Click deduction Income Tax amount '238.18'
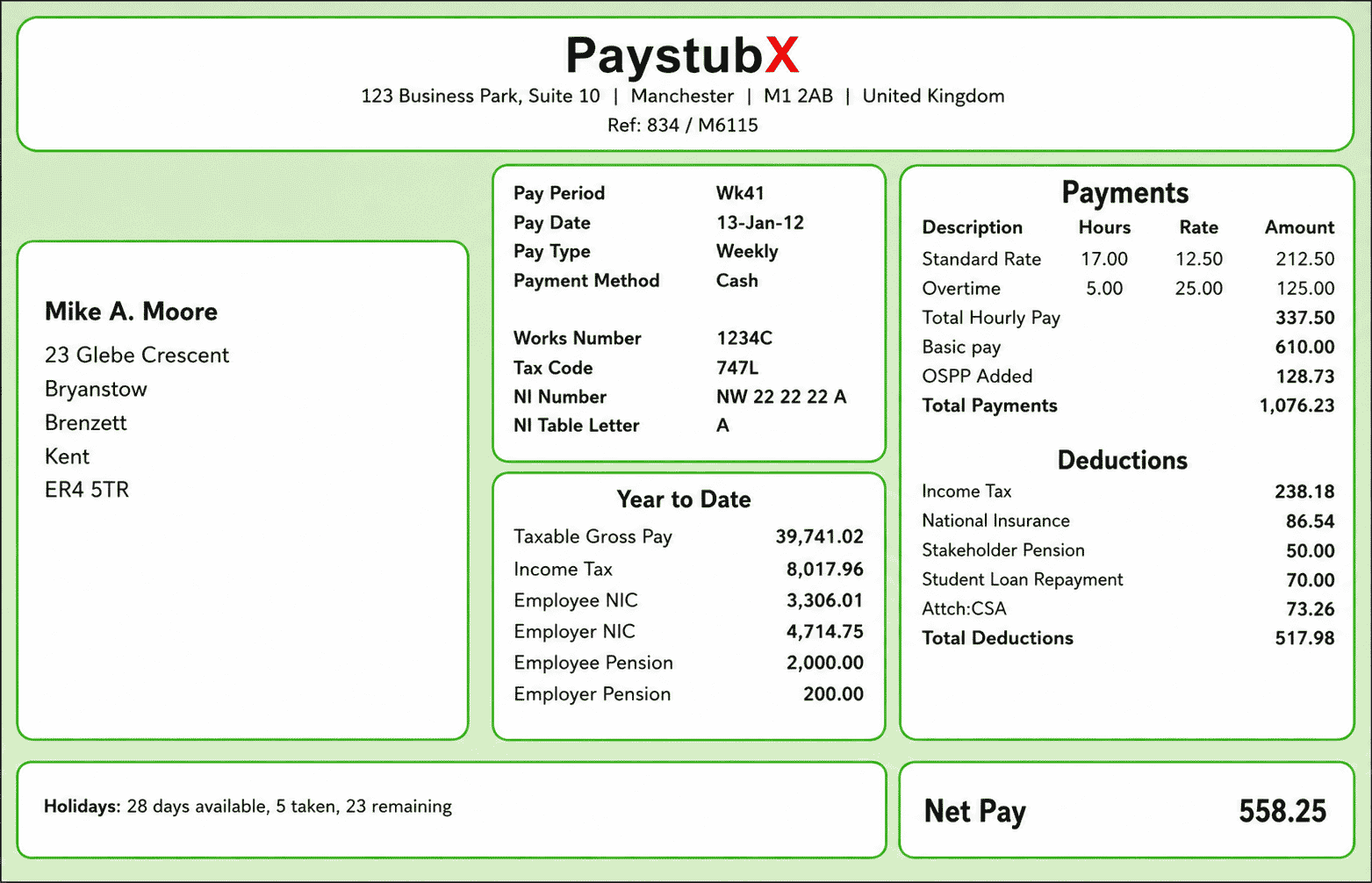The image size is (1372, 883). 1304,492
